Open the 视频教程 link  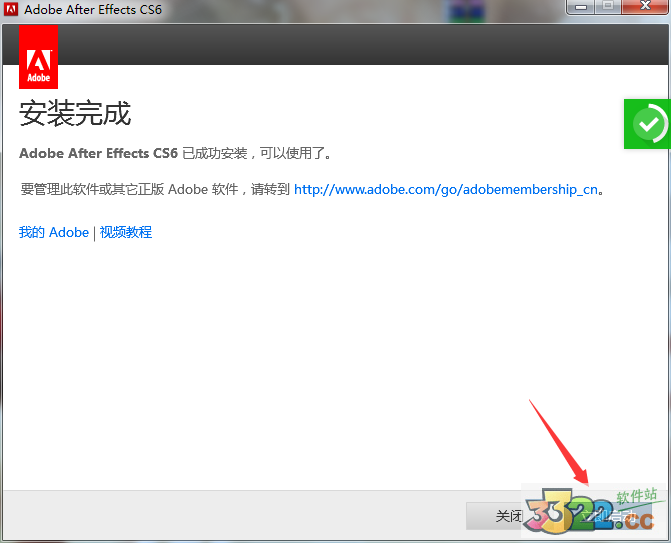tap(126, 232)
